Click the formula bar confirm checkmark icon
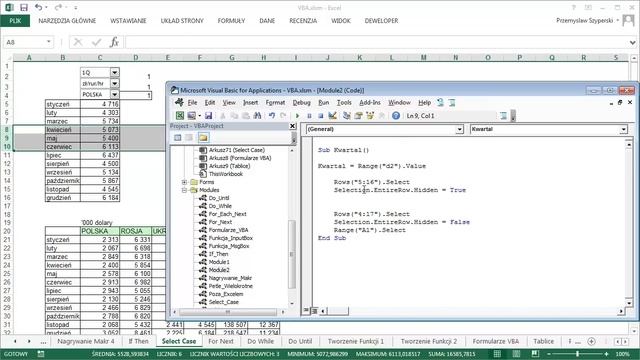 tap(96, 42)
